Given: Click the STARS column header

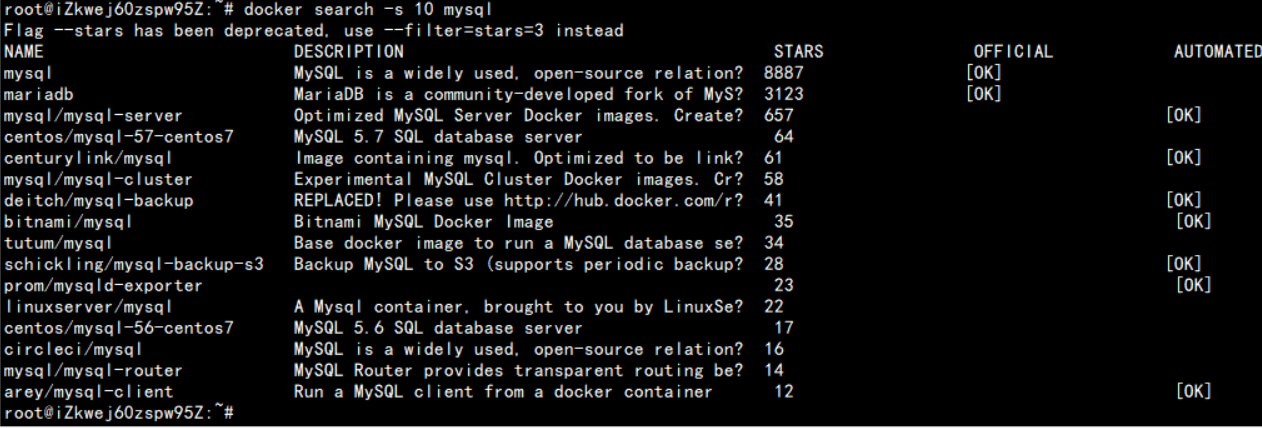Looking at the screenshot, I should click(x=798, y=52).
